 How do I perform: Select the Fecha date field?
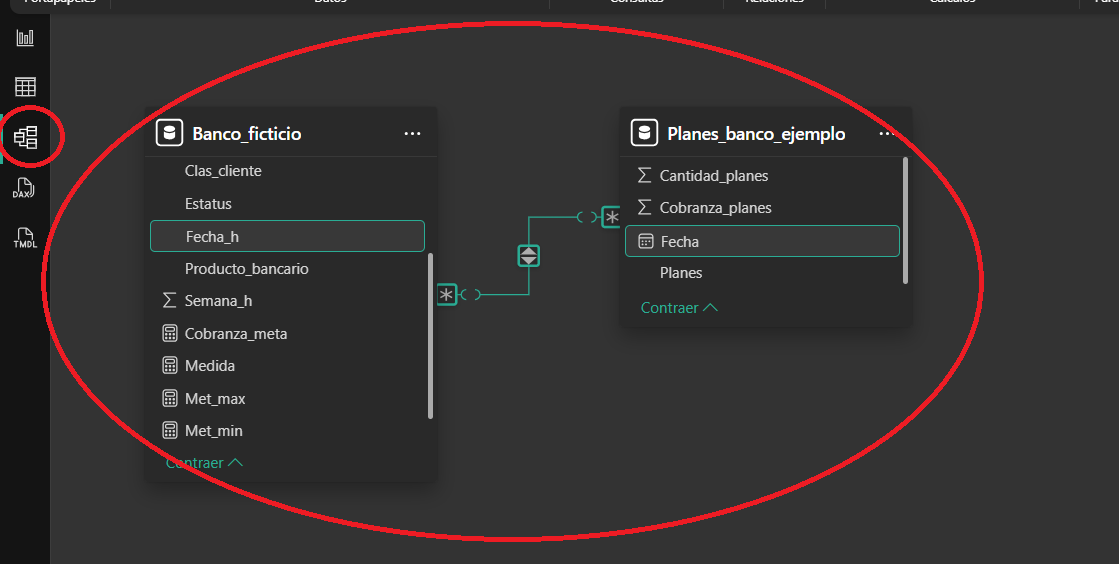click(762, 241)
